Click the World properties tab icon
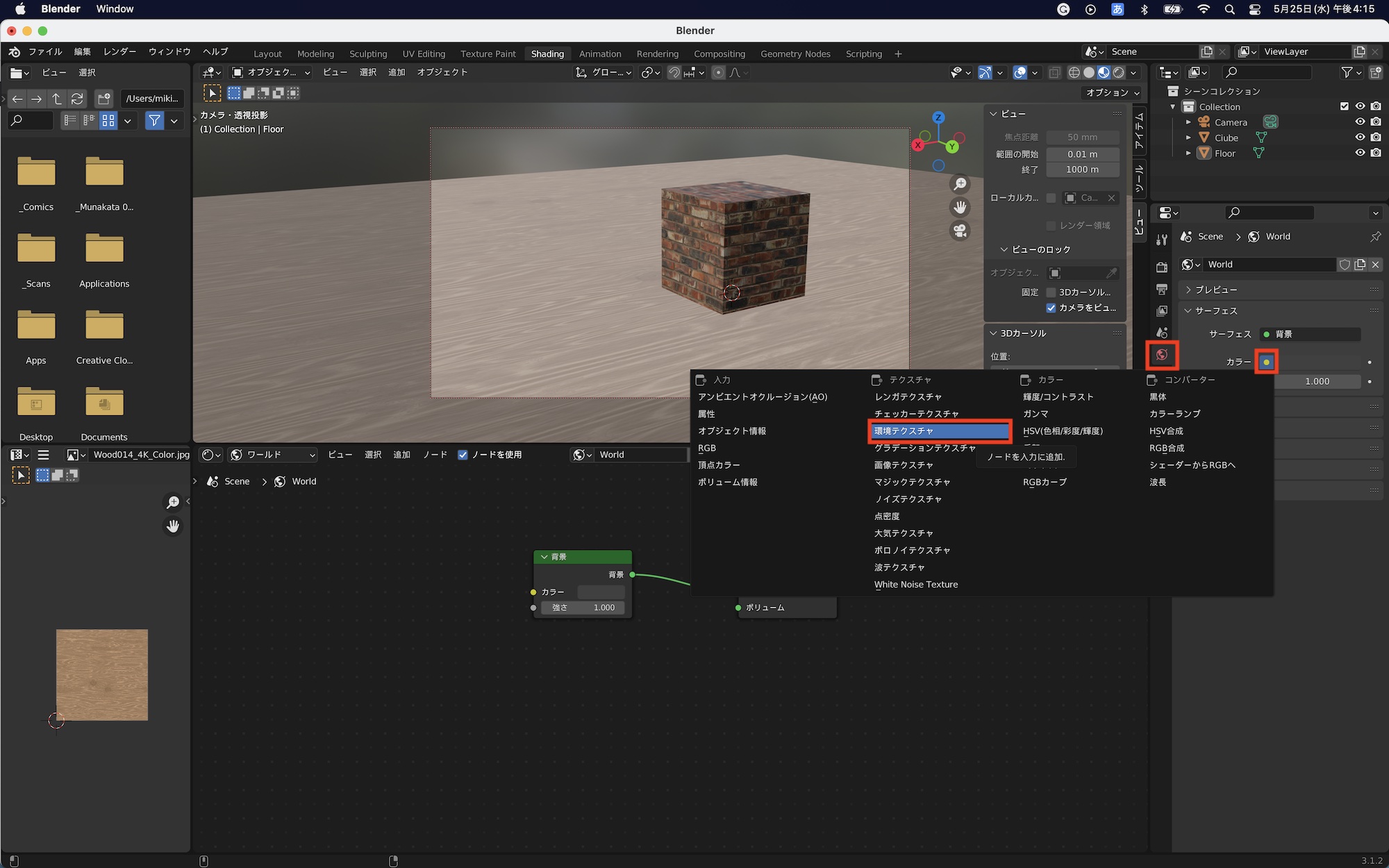Viewport: 1389px width, 868px height. coord(1162,355)
